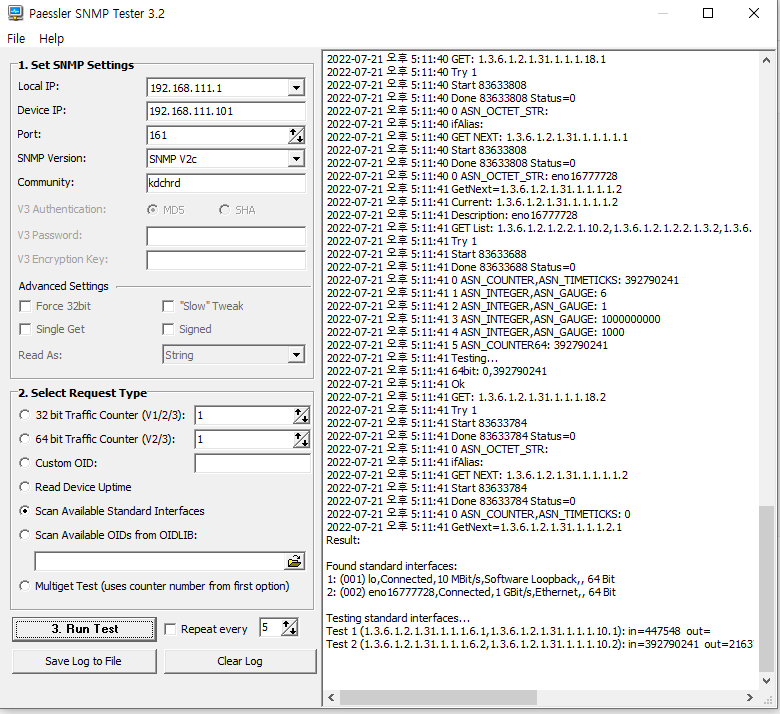Click the Custom OID text field

click(x=253, y=463)
